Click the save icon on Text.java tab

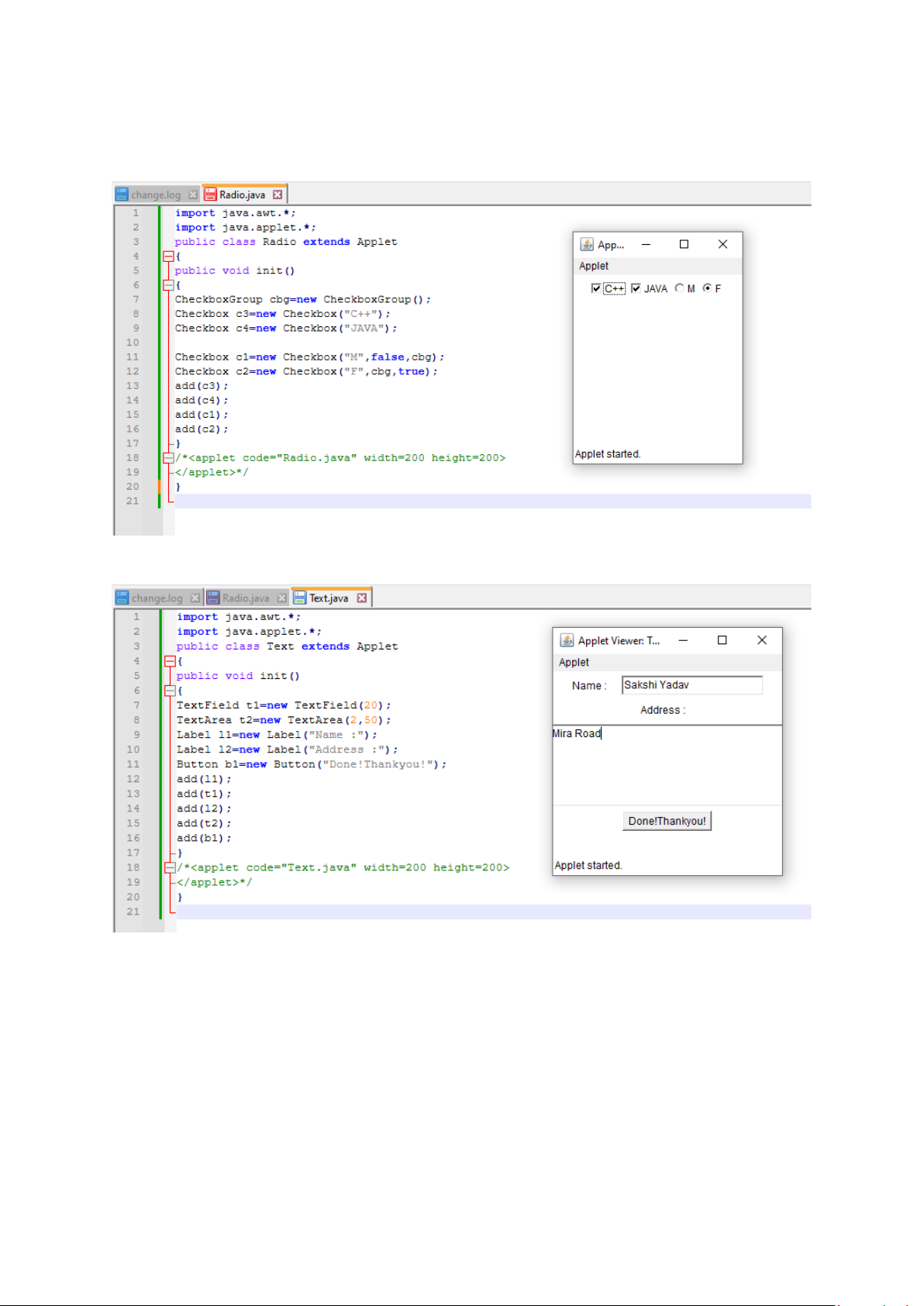[300, 598]
